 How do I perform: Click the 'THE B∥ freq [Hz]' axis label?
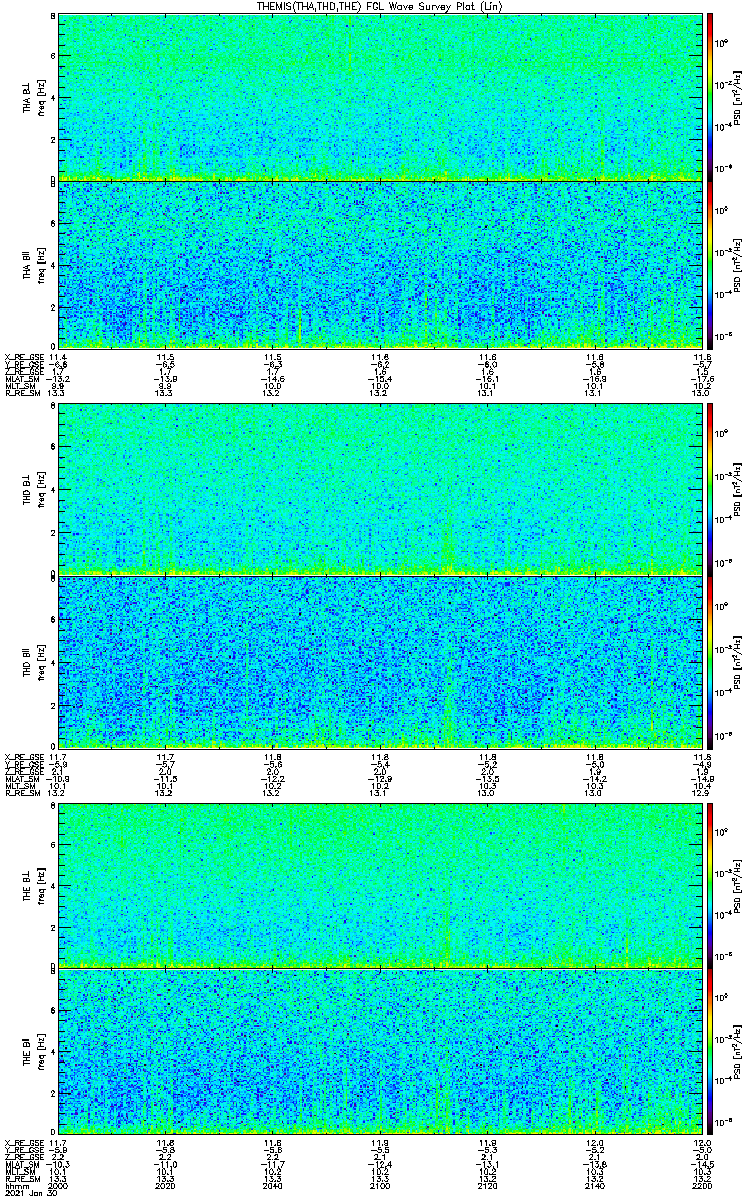point(34,1052)
